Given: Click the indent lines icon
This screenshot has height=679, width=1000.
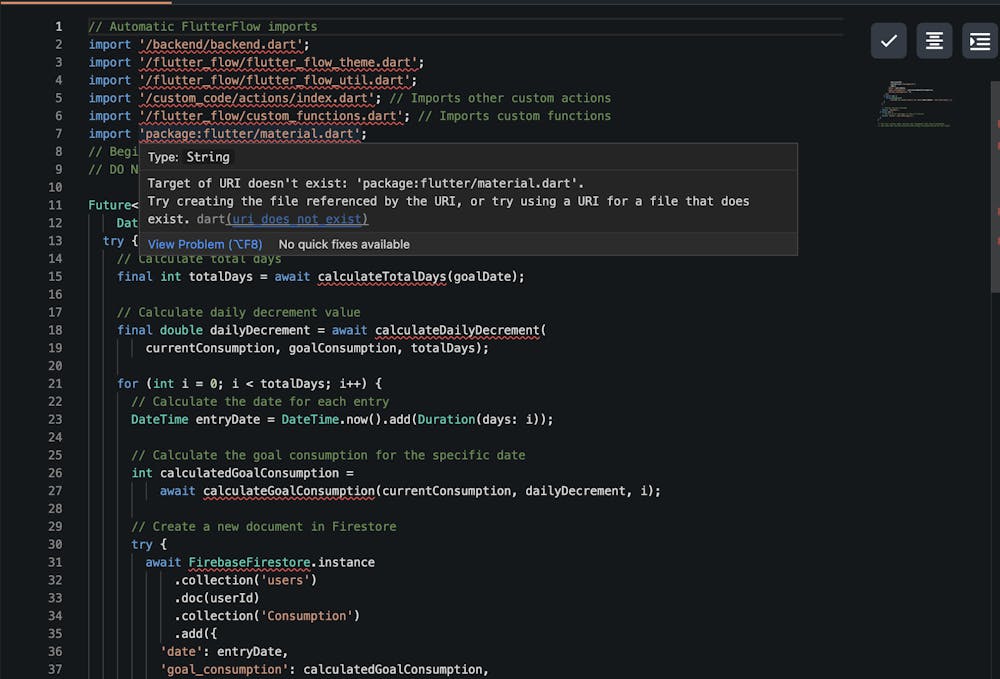Looking at the screenshot, I should point(979,41).
